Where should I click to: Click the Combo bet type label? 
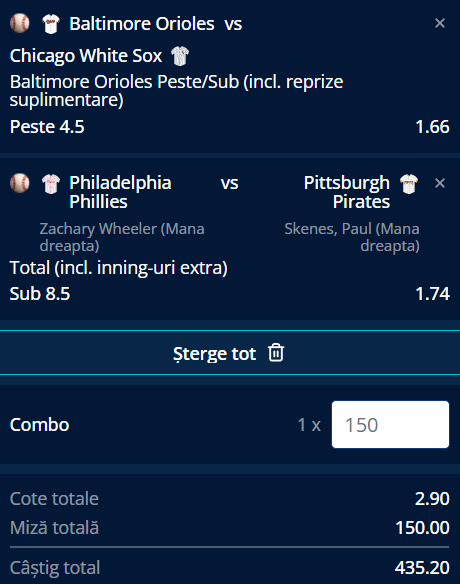(39, 425)
